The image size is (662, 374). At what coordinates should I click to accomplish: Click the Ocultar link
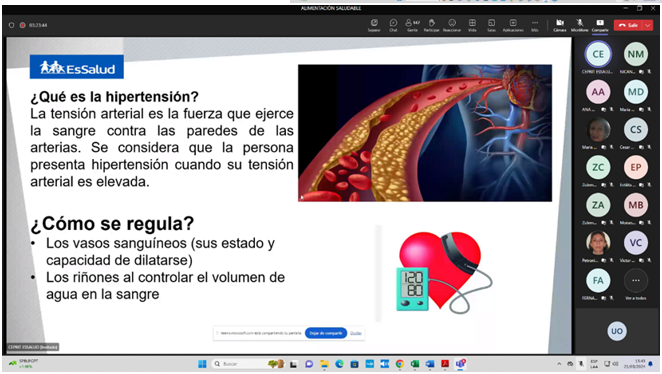pyautogui.click(x=356, y=333)
